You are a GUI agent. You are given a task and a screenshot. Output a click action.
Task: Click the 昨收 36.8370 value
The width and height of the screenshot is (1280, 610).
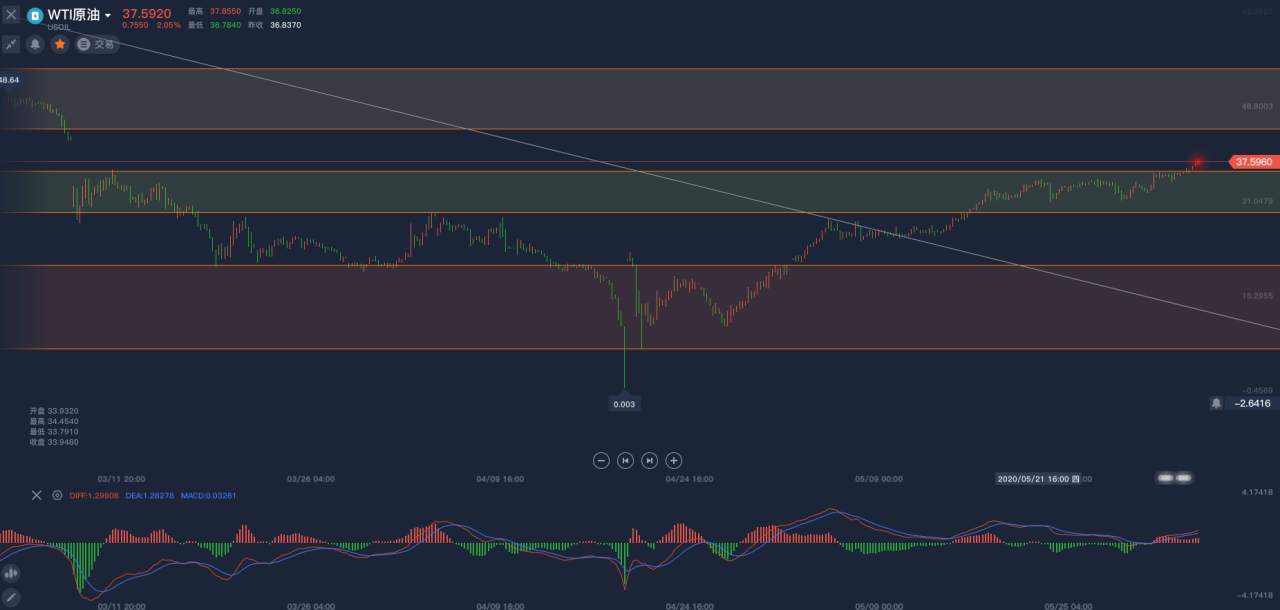(x=275, y=24)
